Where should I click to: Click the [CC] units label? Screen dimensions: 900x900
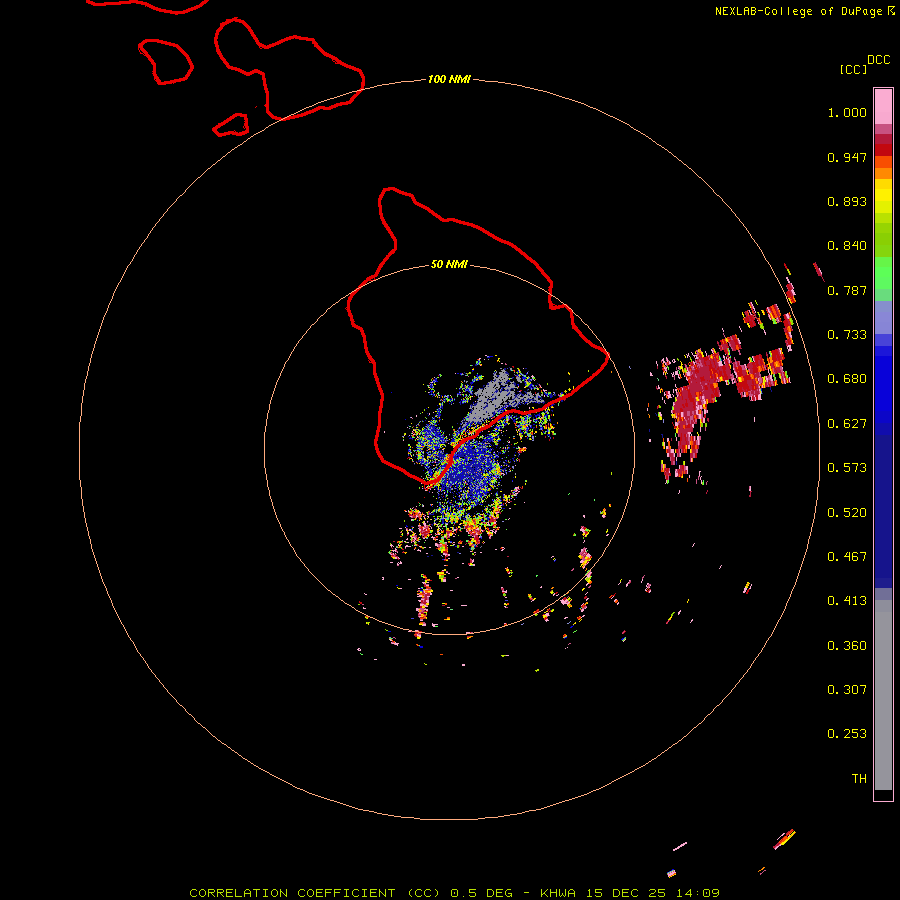(x=853, y=69)
